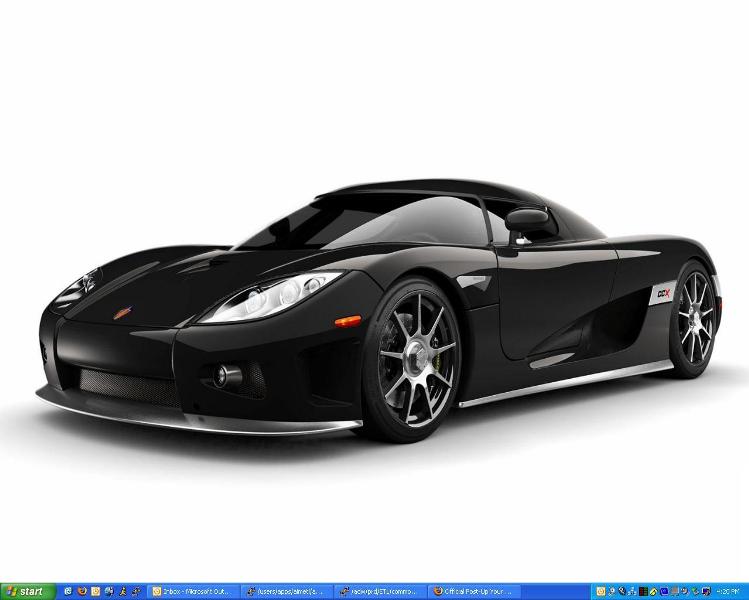Click the second system tray icon after Outlook

pyautogui.click(x=622, y=591)
